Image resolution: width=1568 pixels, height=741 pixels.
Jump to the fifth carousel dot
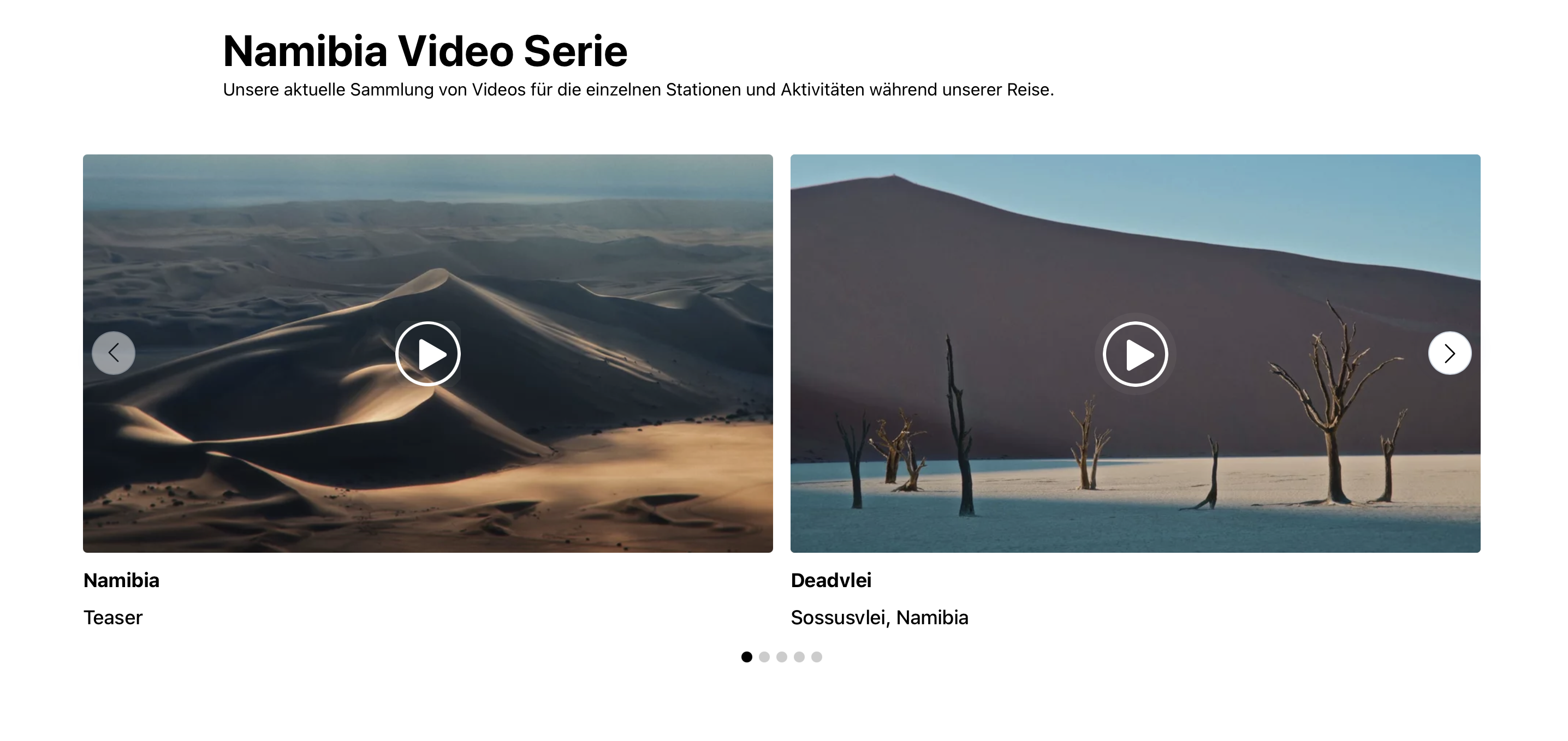[817, 657]
